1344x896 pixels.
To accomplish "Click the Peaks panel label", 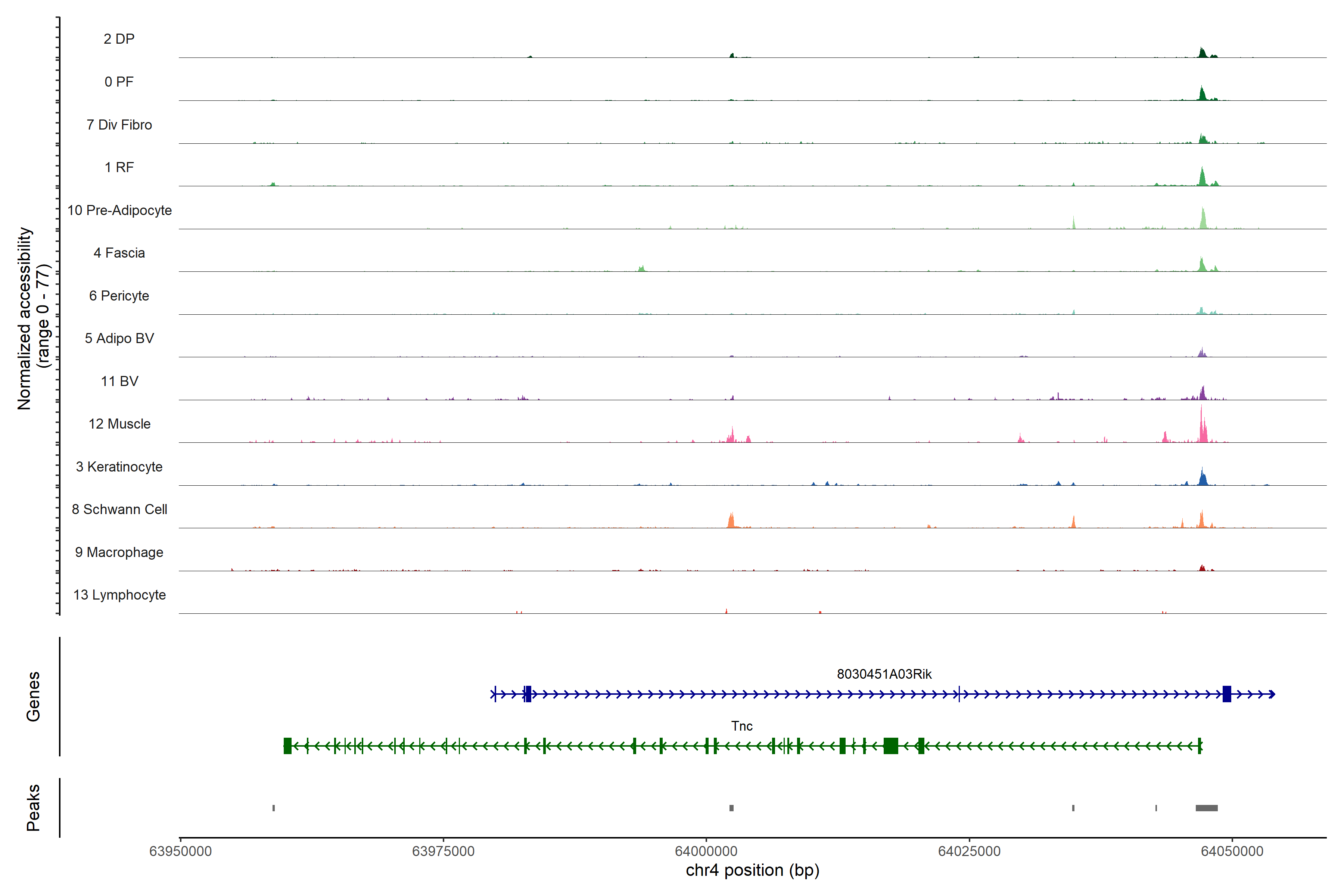I will (x=33, y=808).
